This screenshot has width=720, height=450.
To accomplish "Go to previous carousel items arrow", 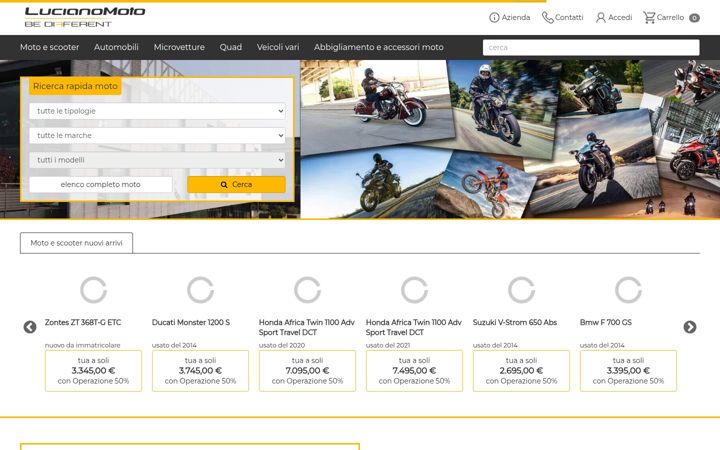I will (30, 327).
